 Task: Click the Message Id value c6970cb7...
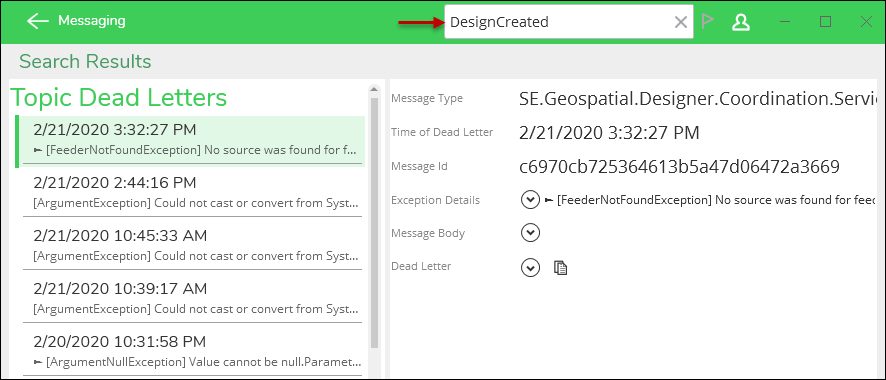[x=679, y=167]
